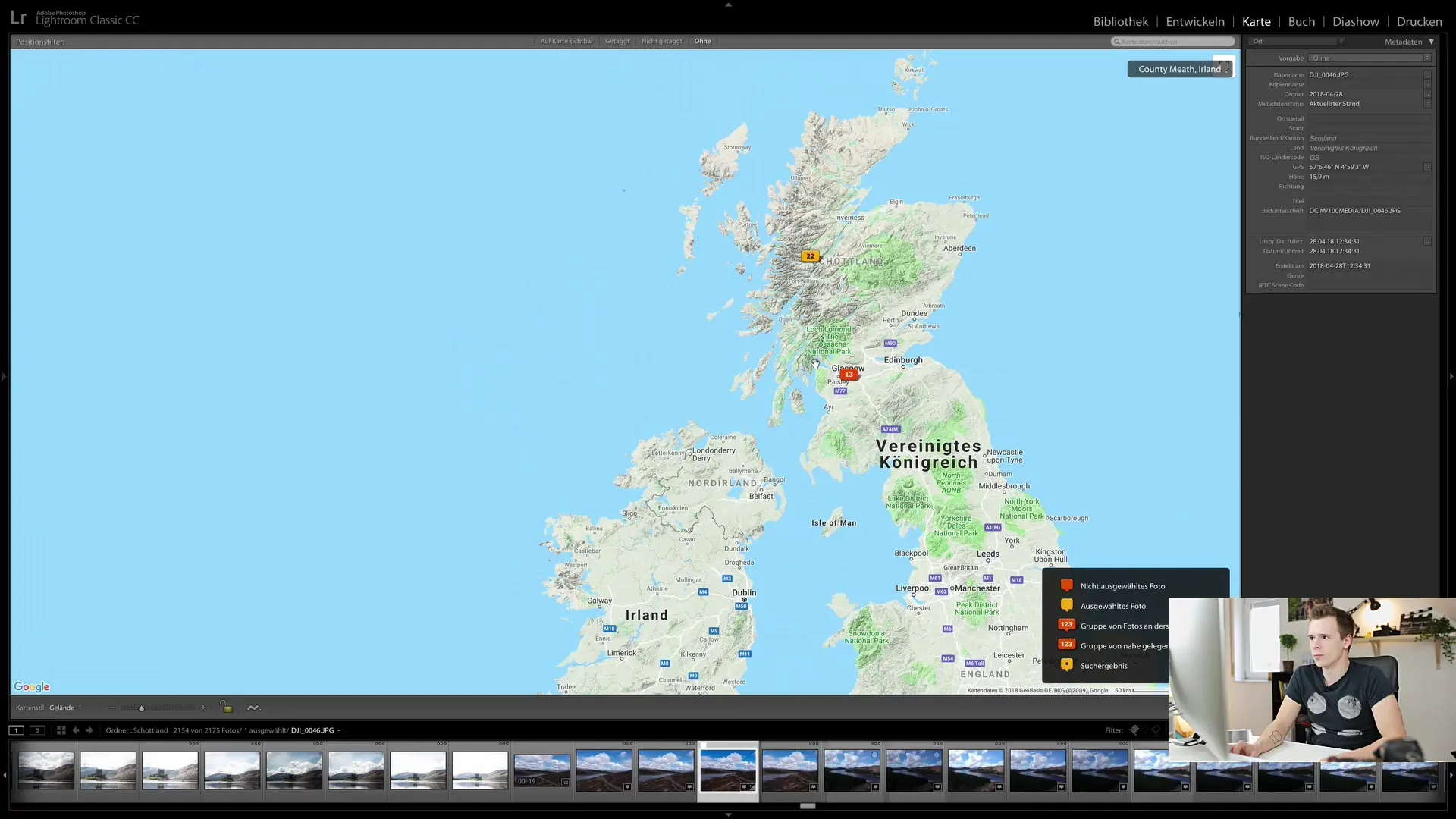This screenshot has width=1456, height=819.
Task: Click the Bildunterschrift DCIM/100MEDIA/DJI_0046.JPG text
Action: pos(1354,211)
